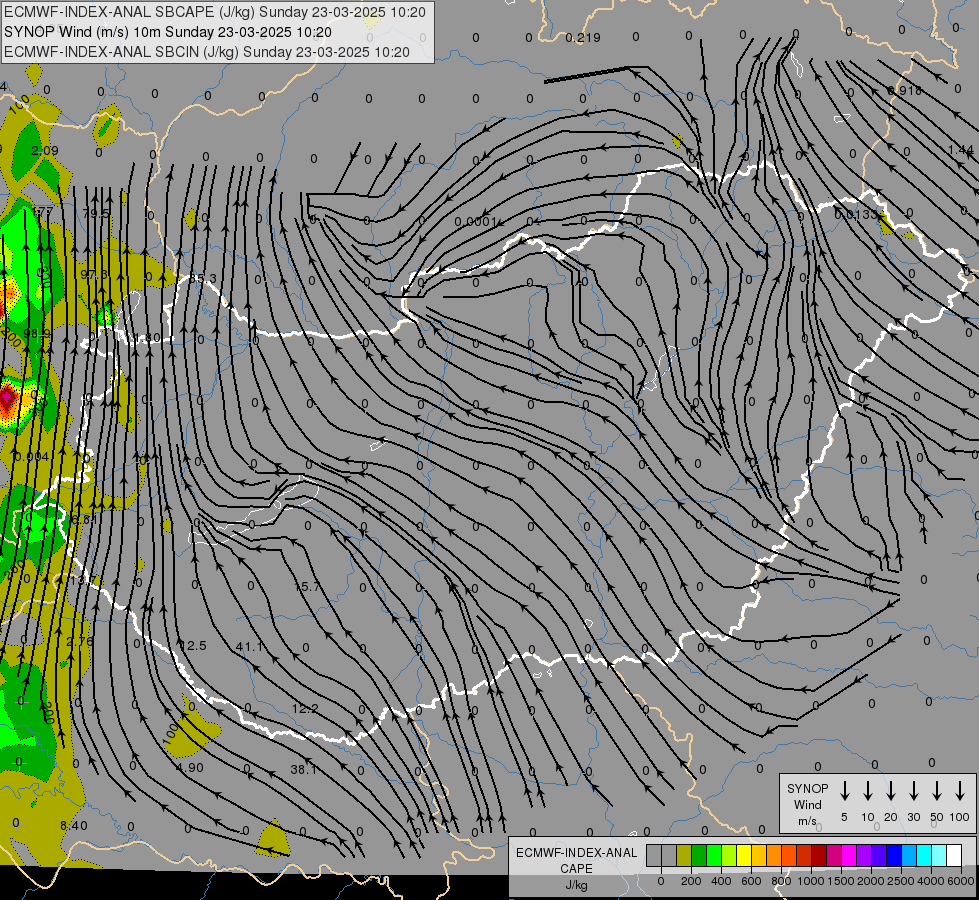Pick the bright magenta CAPE legend swatch

(849, 855)
